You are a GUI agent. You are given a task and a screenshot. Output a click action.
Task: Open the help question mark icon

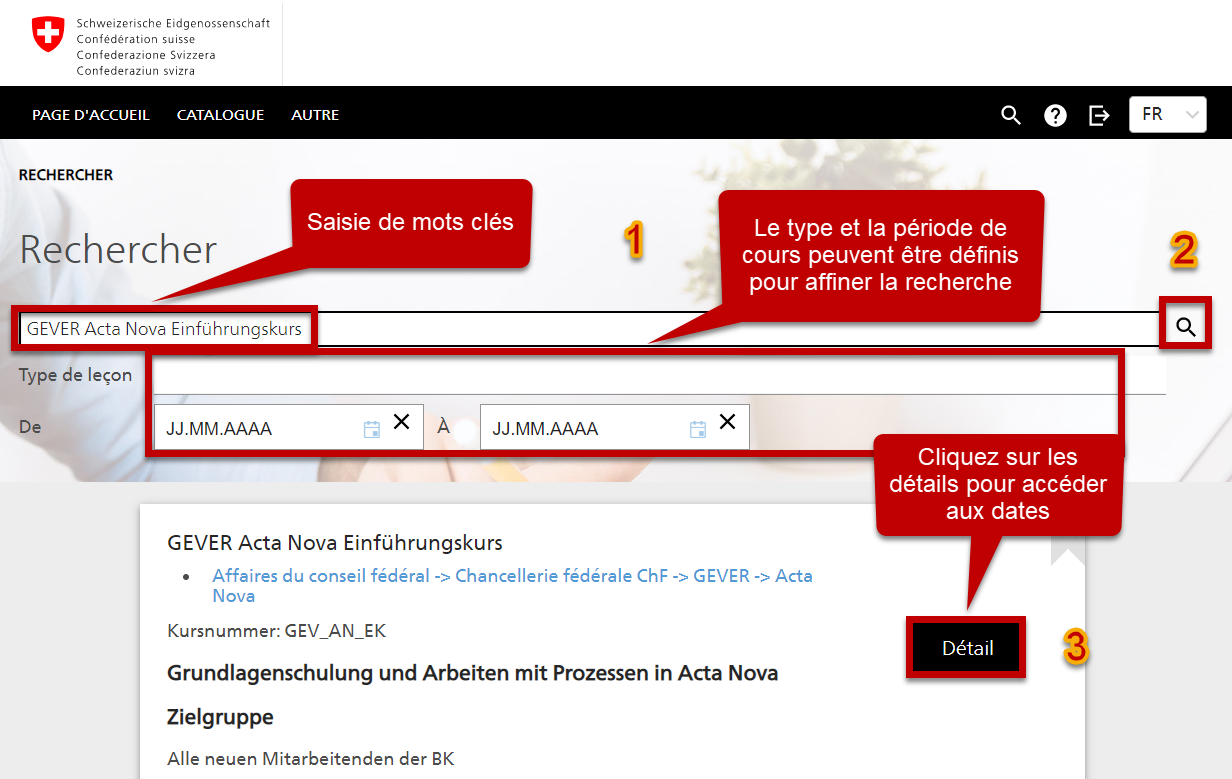point(1055,115)
